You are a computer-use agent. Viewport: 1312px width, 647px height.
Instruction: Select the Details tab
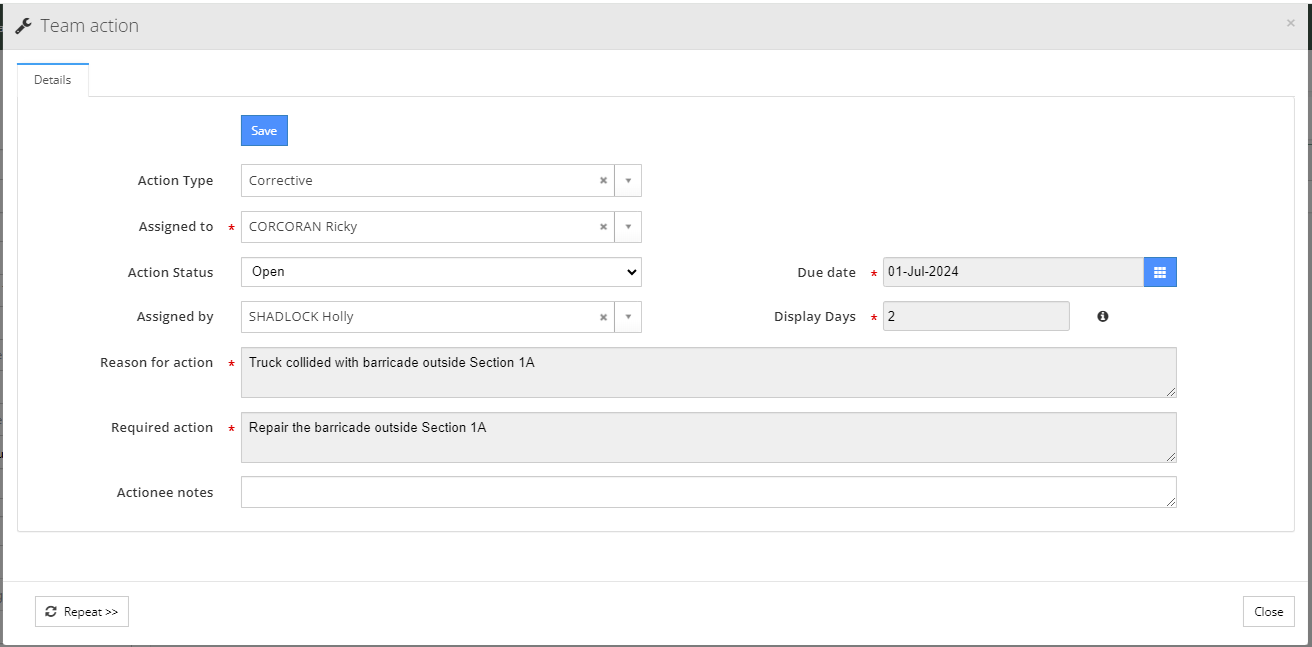click(52, 78)
